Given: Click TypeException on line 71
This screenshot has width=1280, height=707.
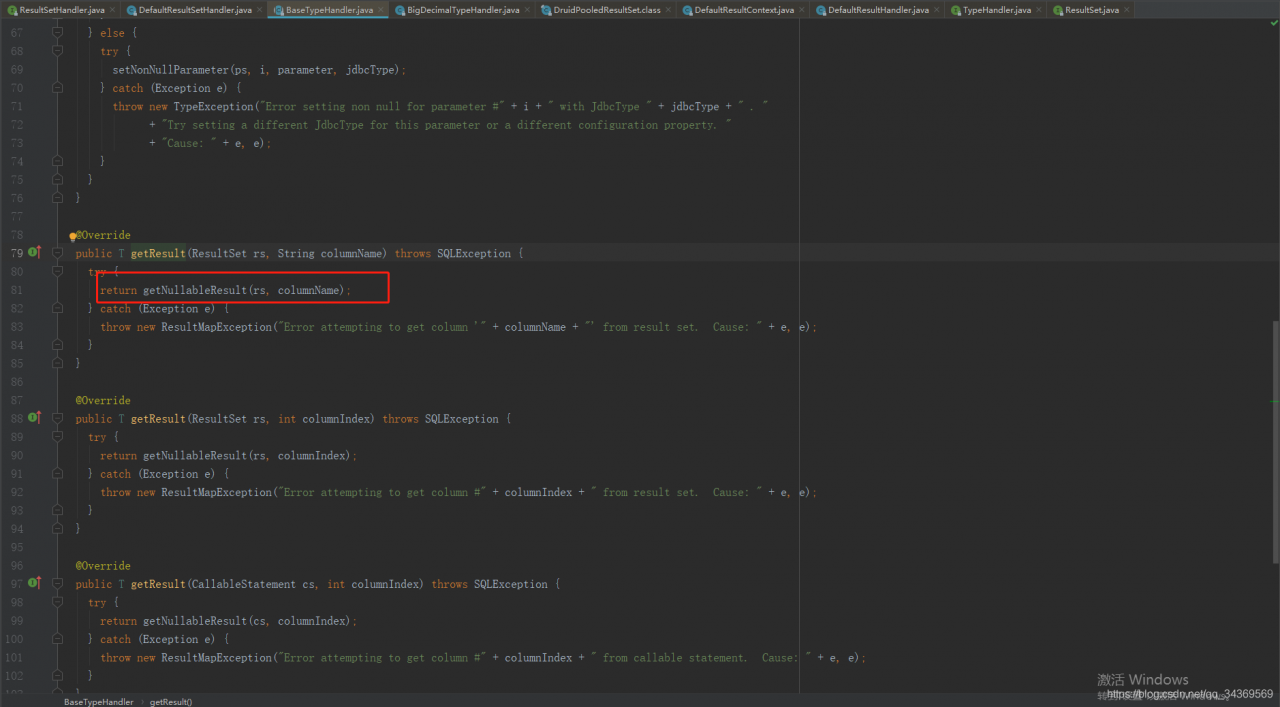Looking at the screenshot, I should pyautogui.click(x=213, y=107).
